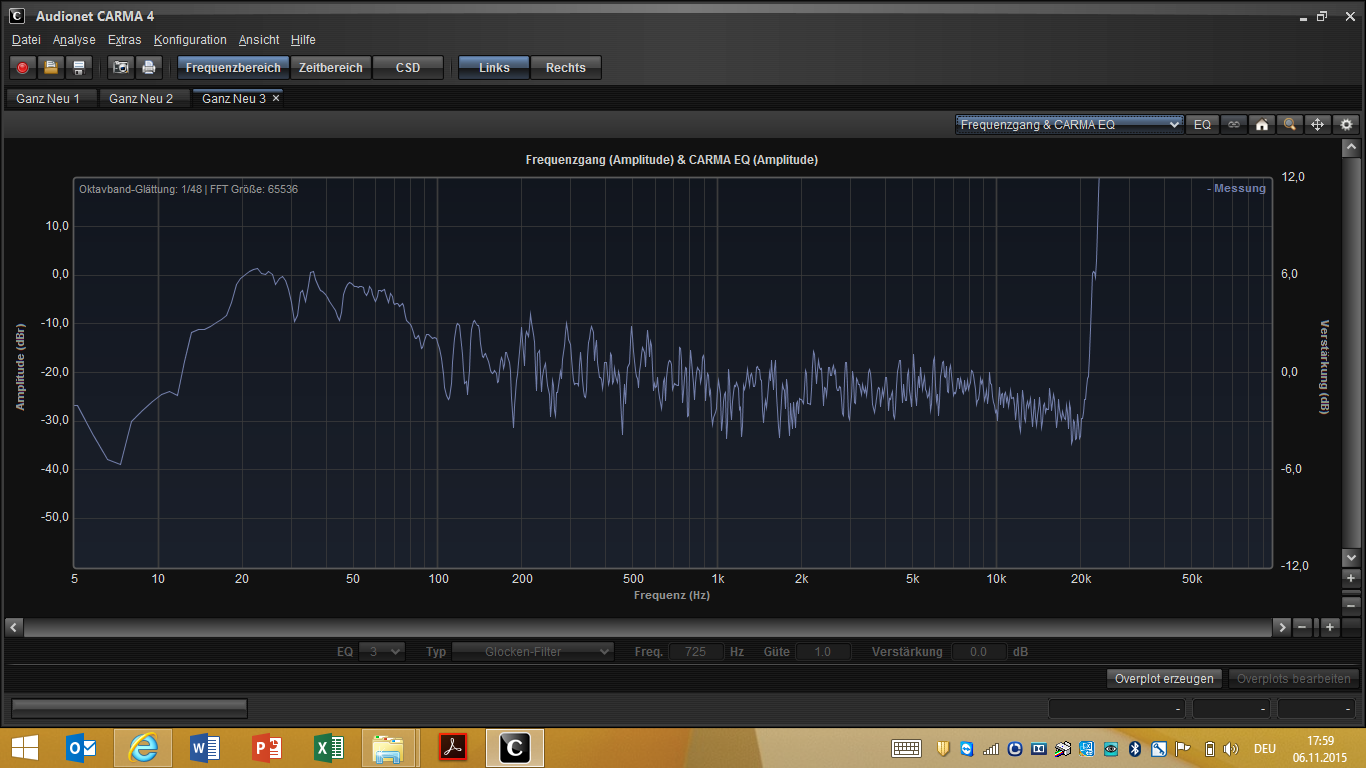Switch to Zeitbereich view

pos(331,68)
